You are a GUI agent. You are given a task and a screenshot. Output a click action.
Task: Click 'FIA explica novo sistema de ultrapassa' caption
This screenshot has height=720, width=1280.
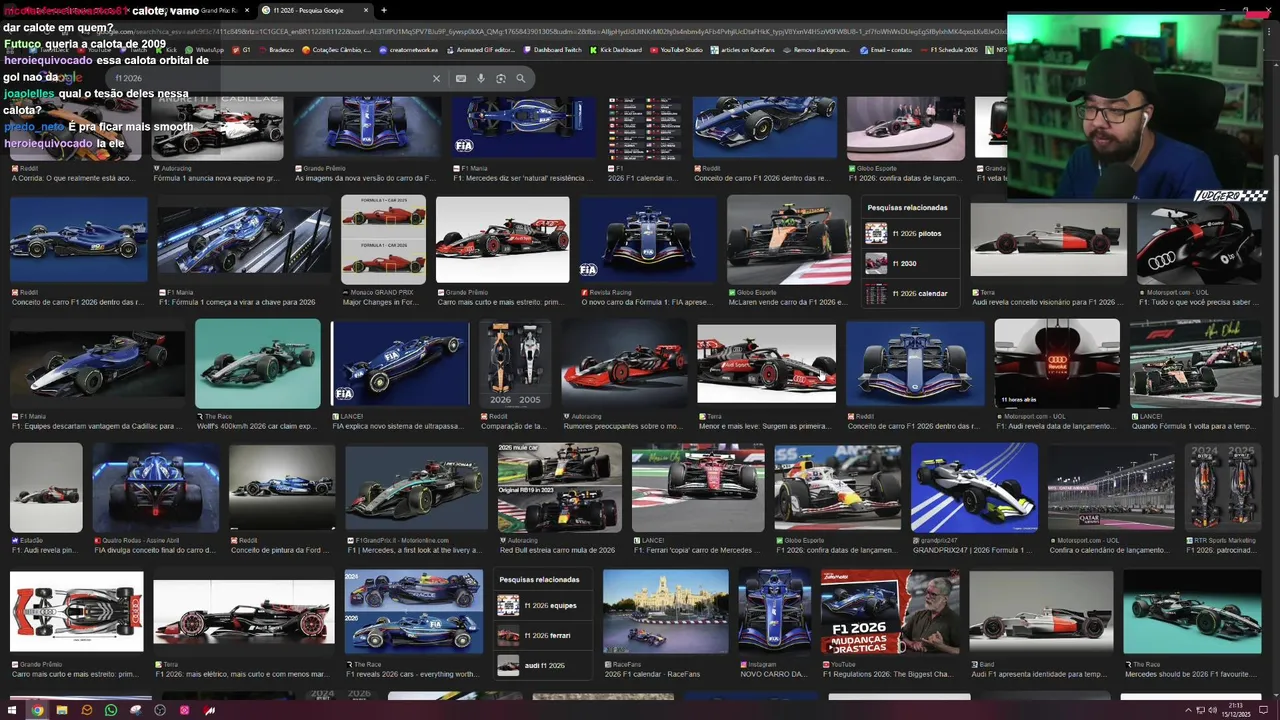[x=399, y=426]
